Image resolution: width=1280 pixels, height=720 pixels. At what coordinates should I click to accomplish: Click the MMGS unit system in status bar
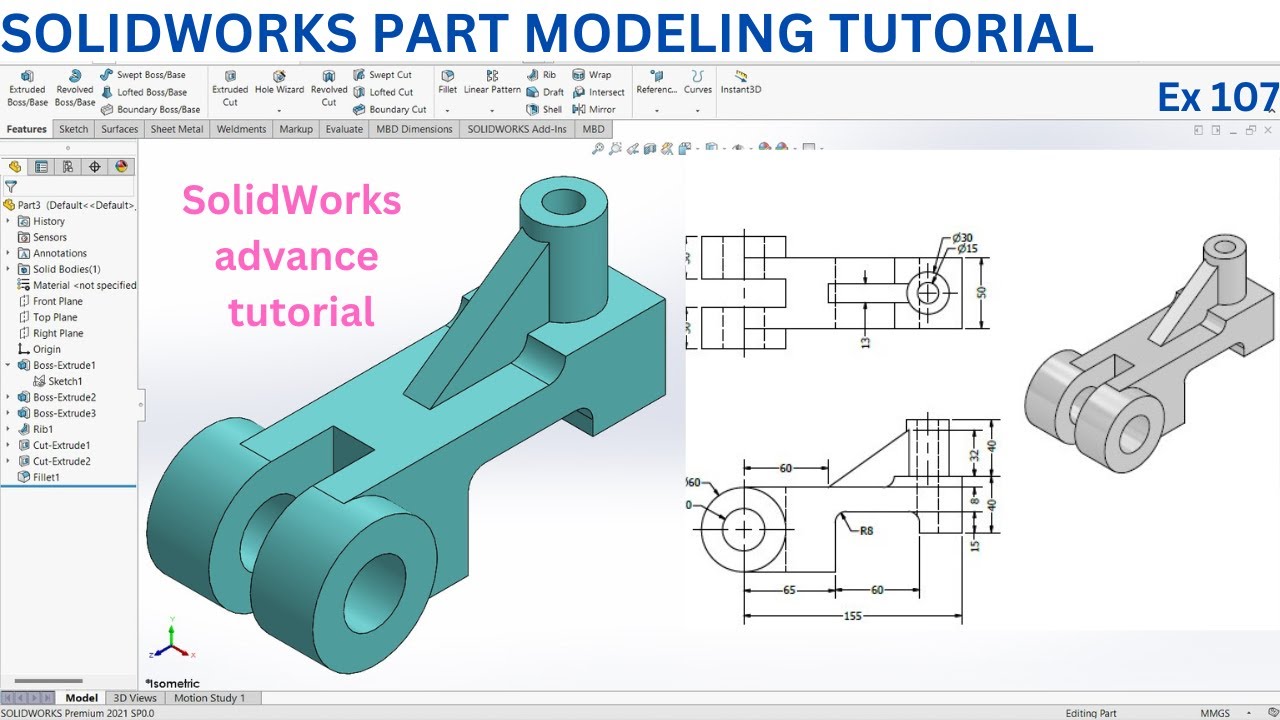pyautogui.click(x=1215, y=713)
